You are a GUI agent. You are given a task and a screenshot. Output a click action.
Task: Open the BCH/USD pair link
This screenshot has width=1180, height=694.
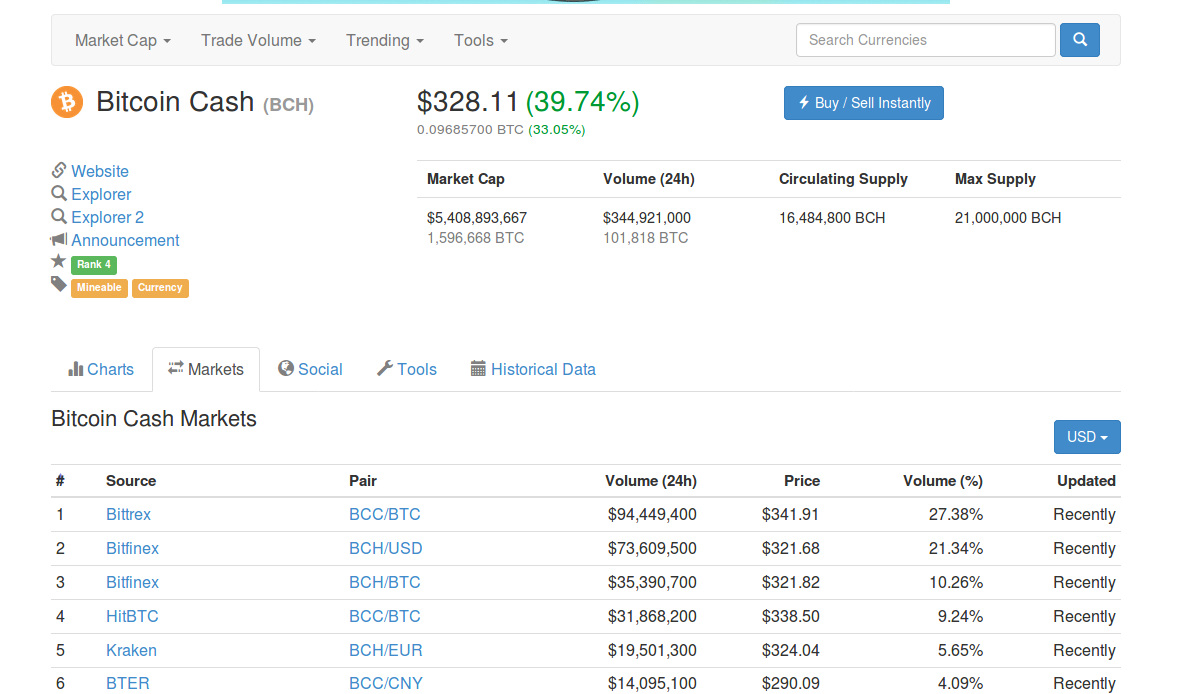coord(385,549)
